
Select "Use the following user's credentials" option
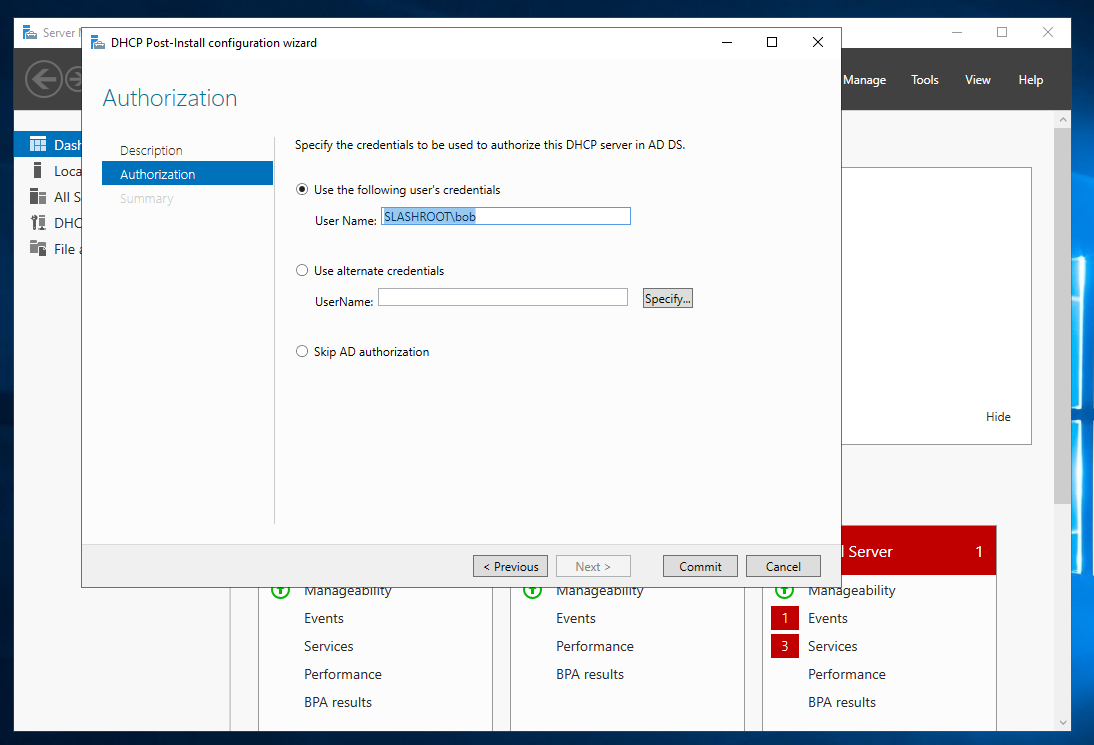(x=302, y=190)
